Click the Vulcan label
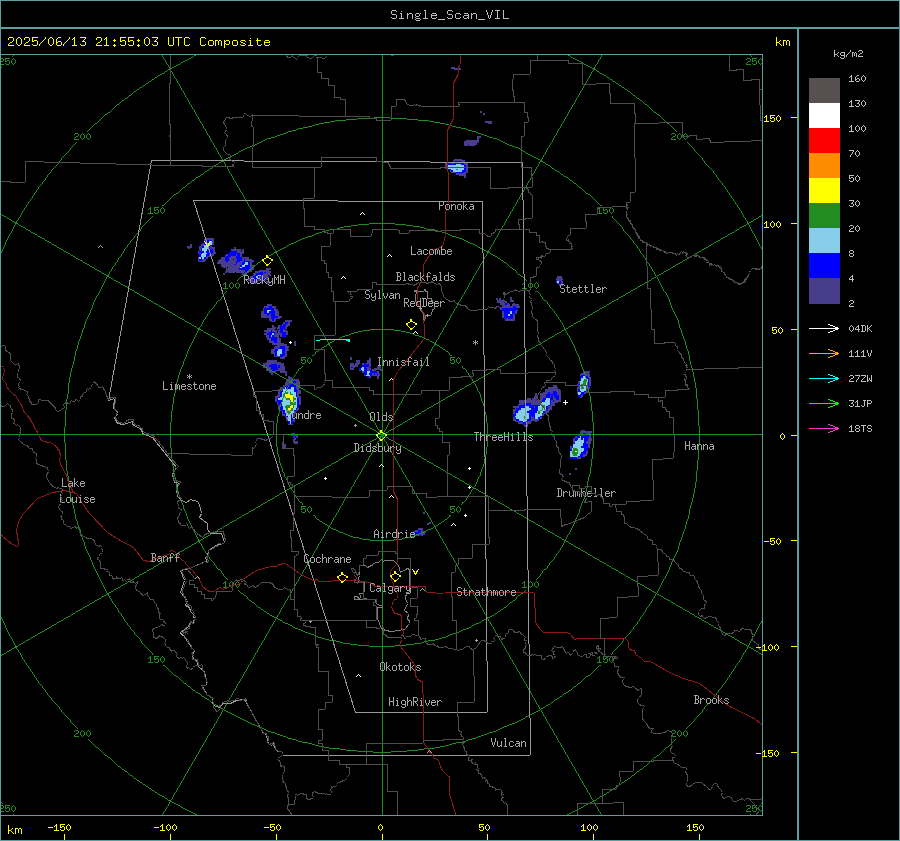This screenshot has height=841, width=900. pos(509,743)
